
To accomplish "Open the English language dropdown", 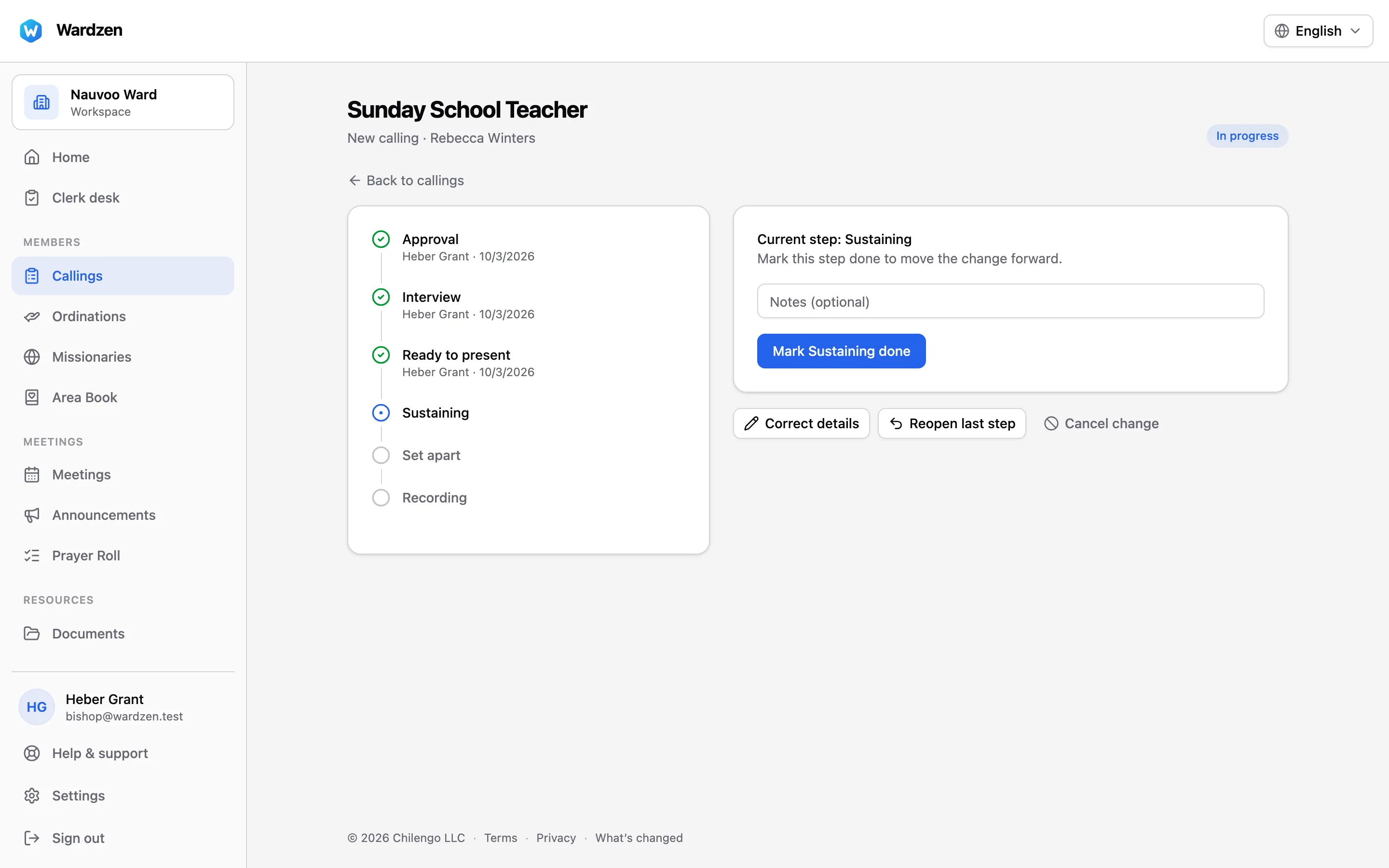I will tap(1318, 31).
